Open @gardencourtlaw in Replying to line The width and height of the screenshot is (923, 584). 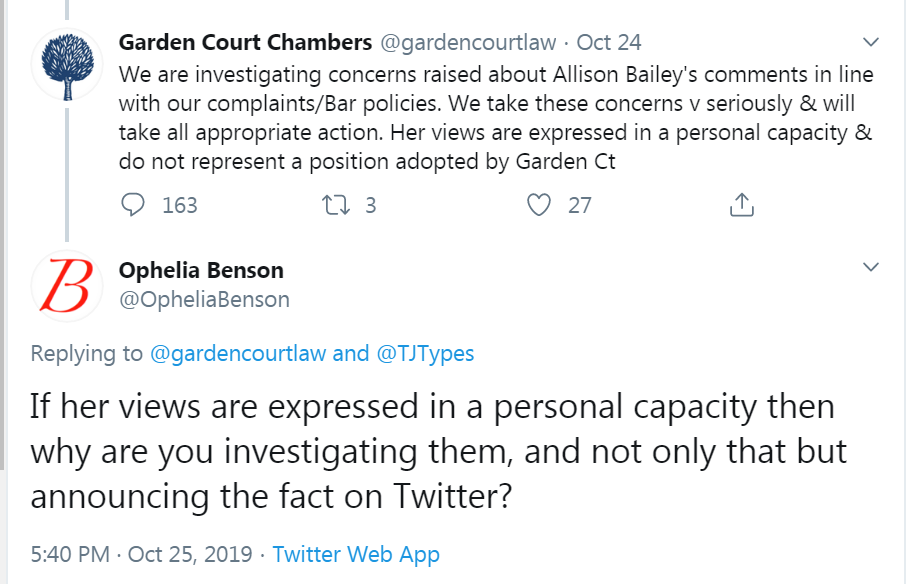point(237,353)
